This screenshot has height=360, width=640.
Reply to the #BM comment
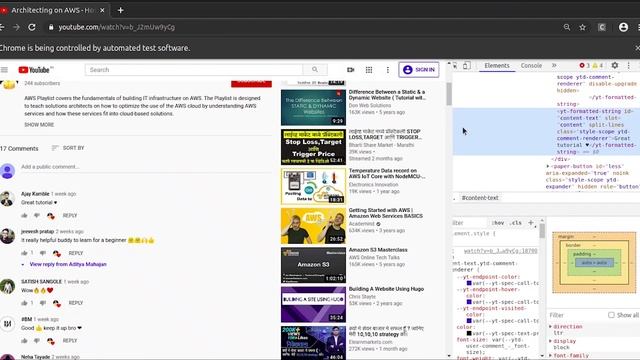pyautogui.click(x=70, y=340)
